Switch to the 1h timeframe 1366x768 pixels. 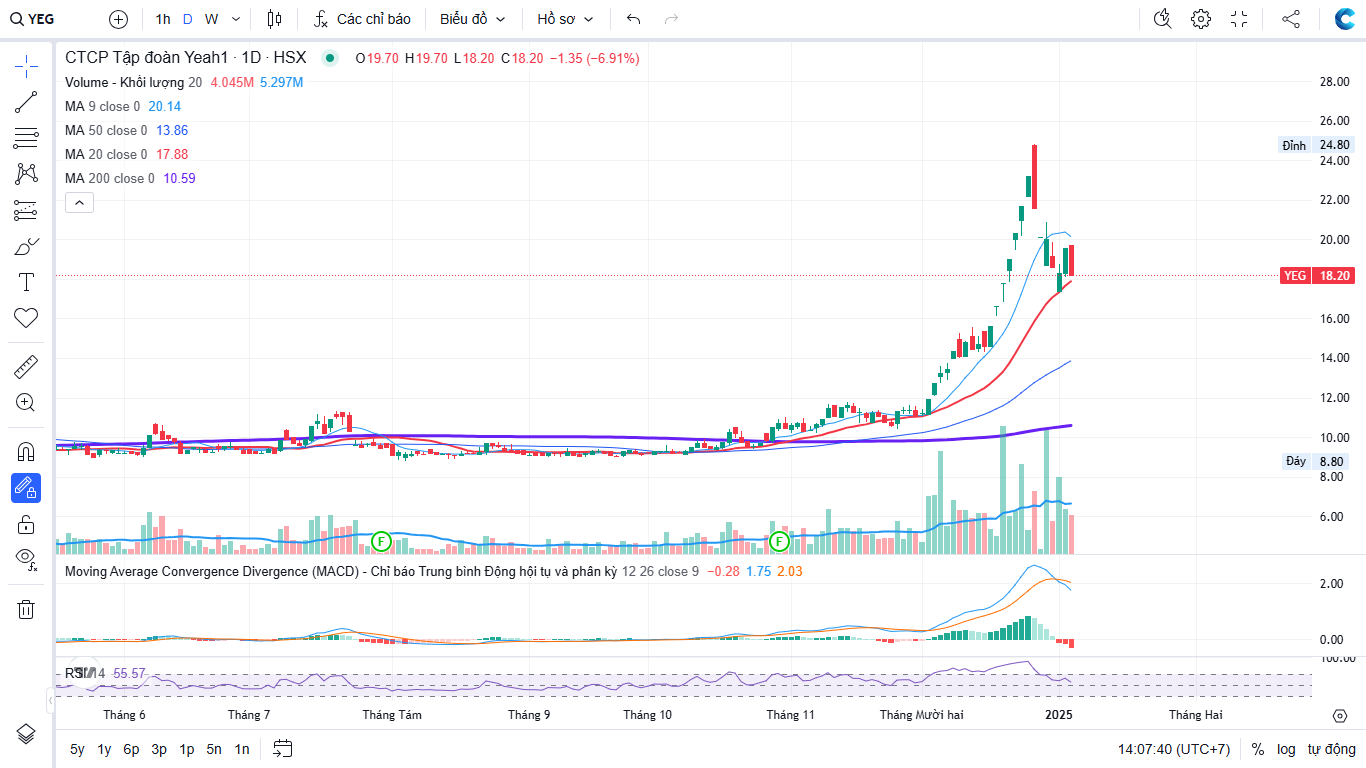tap(163, 19)
